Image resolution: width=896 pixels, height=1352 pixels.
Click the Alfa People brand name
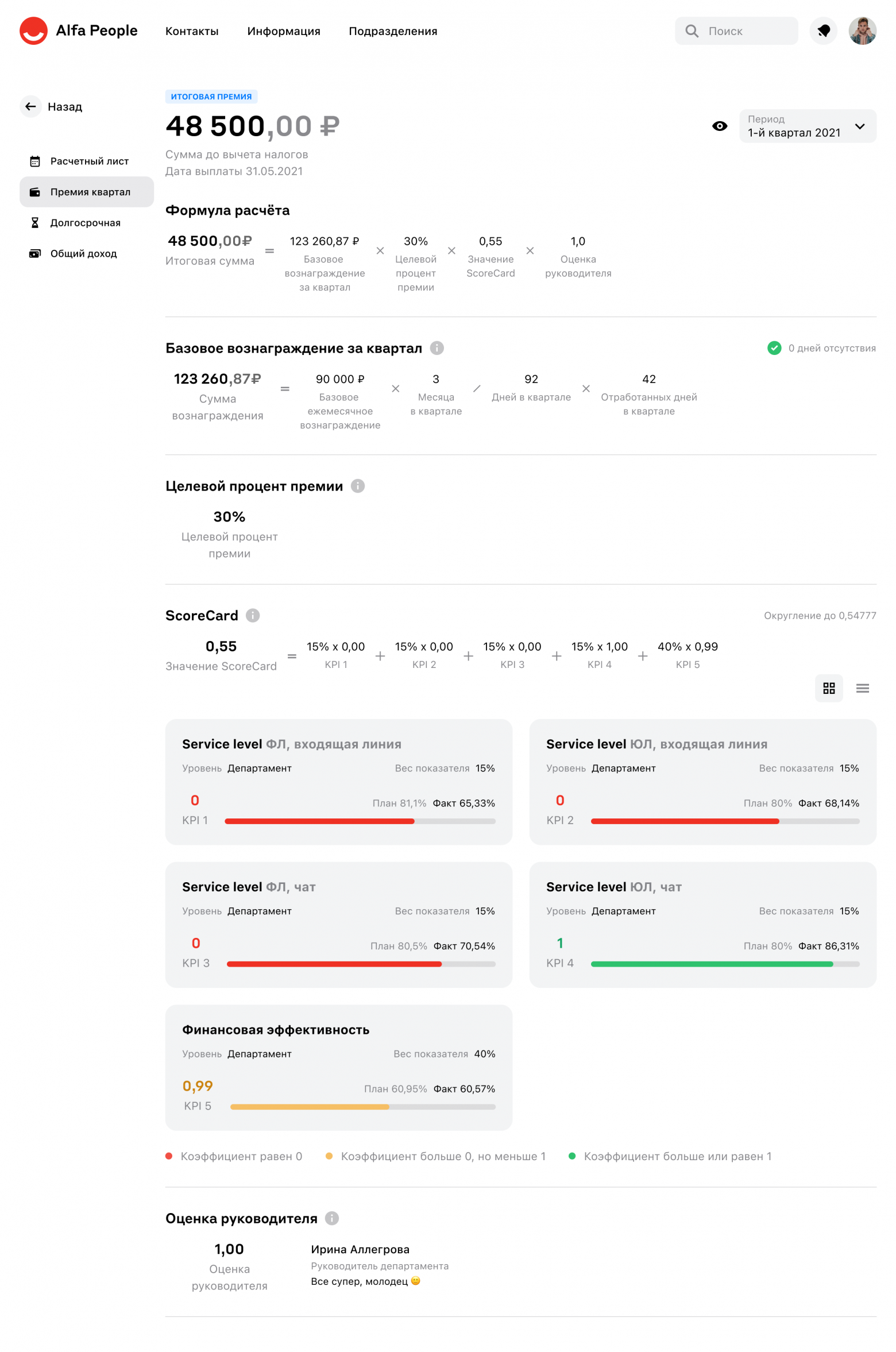click(96, 30)
